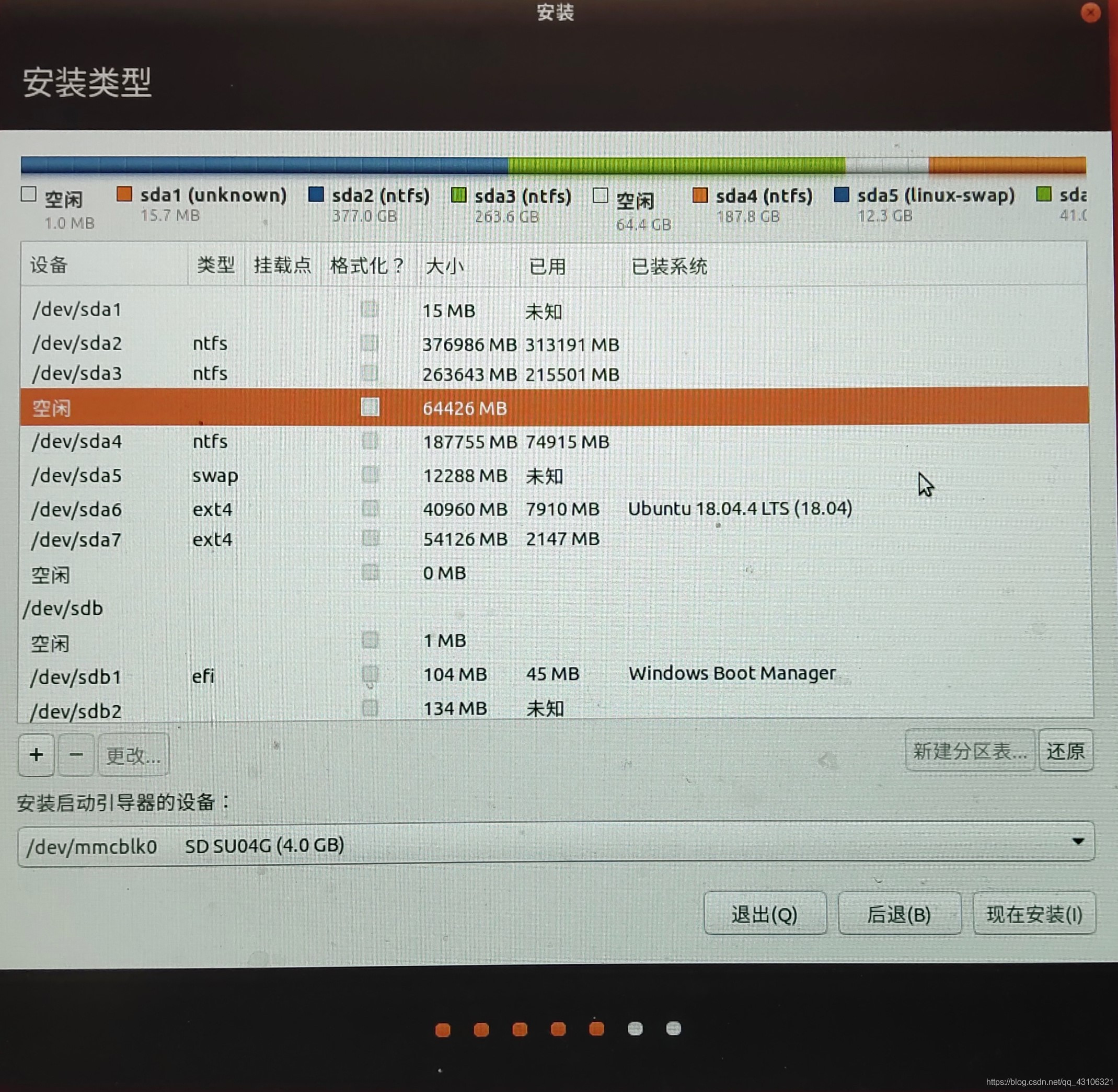
Task: Click the '还原' restore icon
Action: 1067,754
